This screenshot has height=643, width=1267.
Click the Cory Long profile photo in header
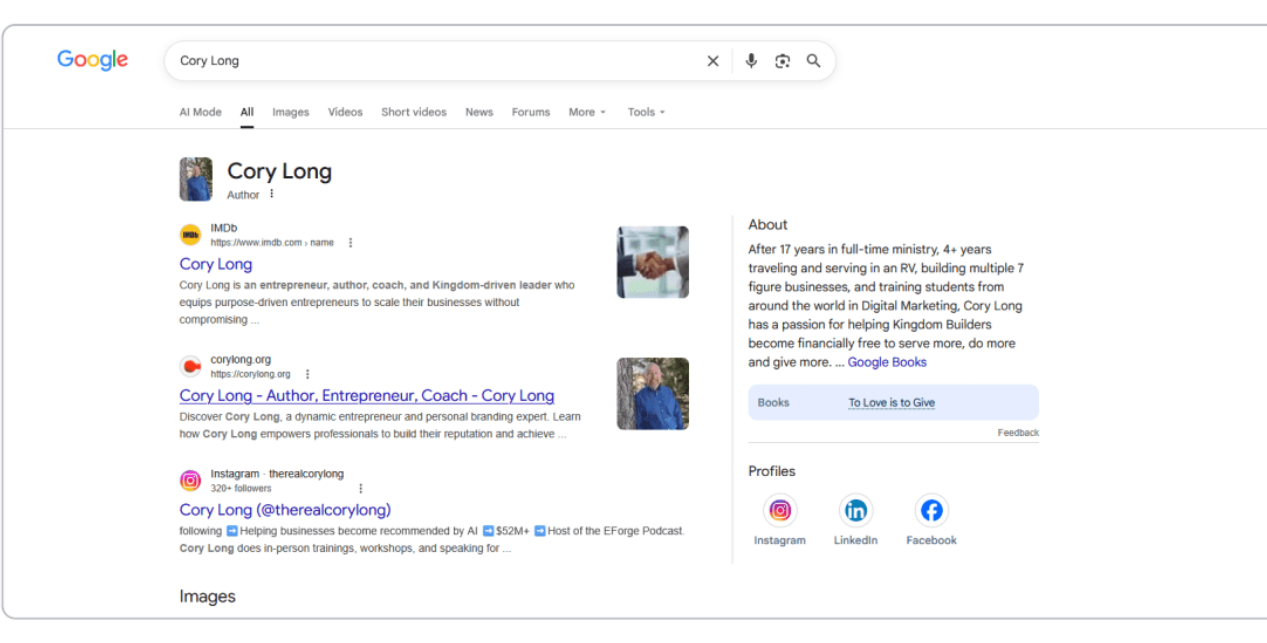pyautogui.click(x=196, y=179)
